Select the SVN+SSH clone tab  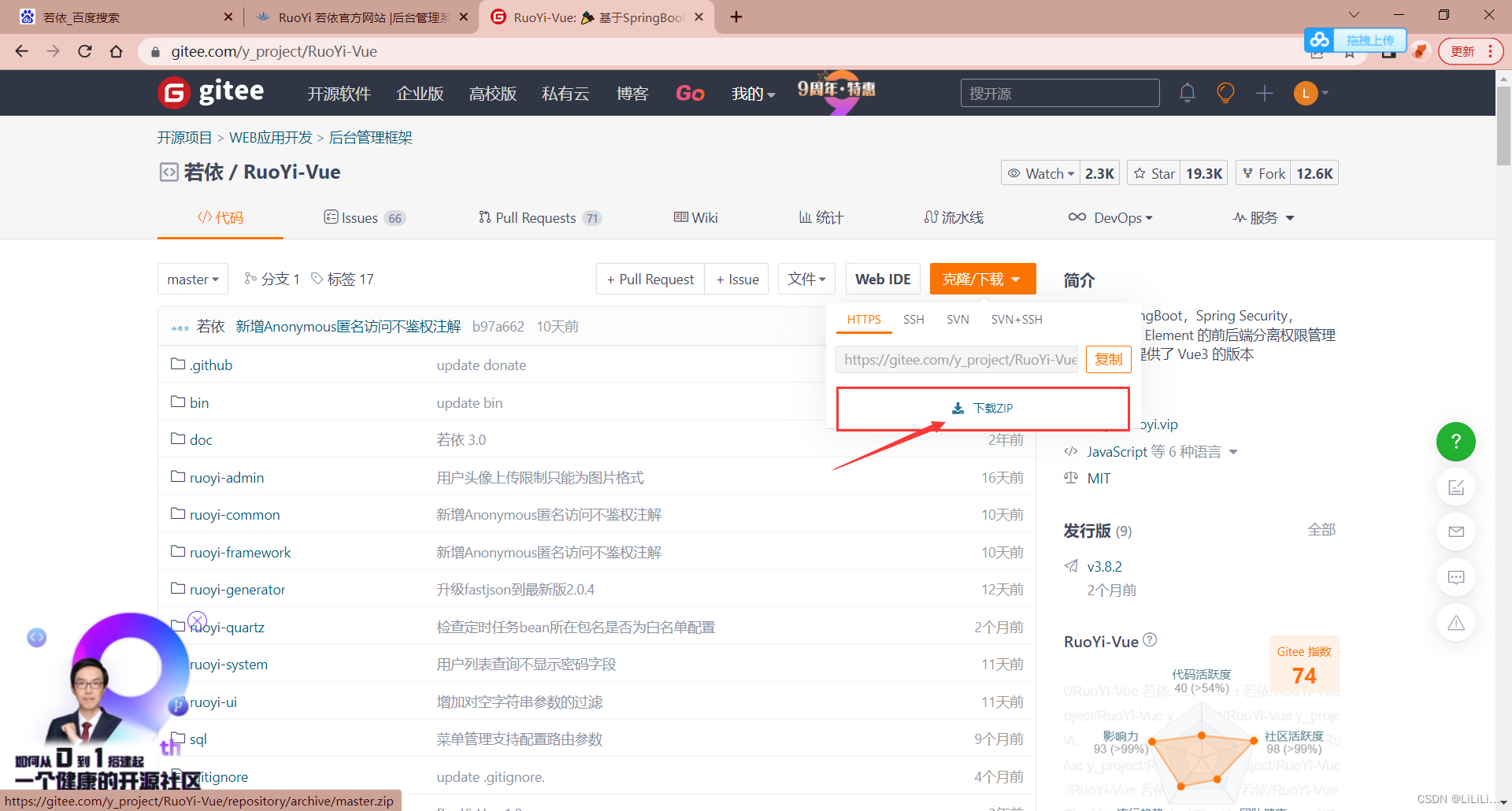tap(1017, 319)
